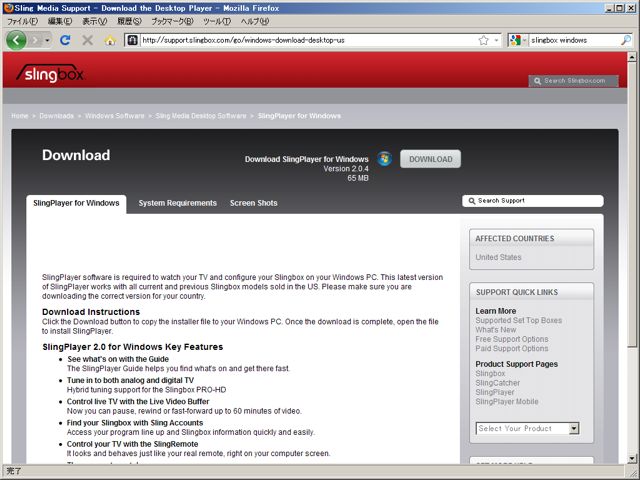This screenshot has width=640, height=480.
Task: Open the ヘルプ(H) menu
Action: coord(255,21)
